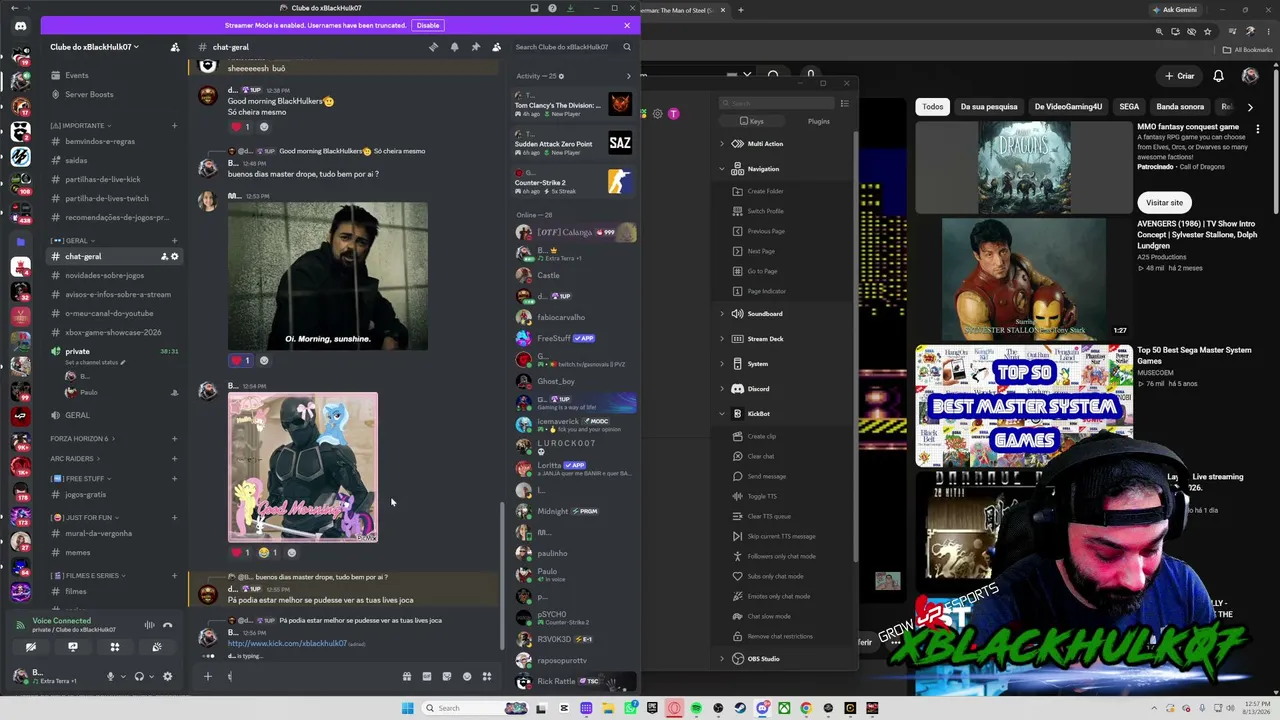Open Discord help icon in title bar
The height and width of the screenshot is (720, 1280).
(x=552, y=8)
